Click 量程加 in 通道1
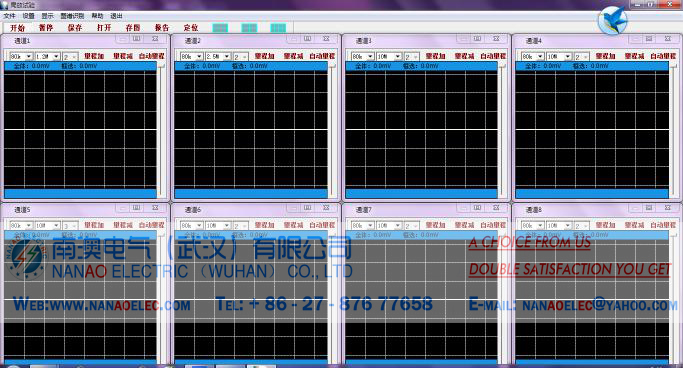Screen dimensions: 683x368 click(94, 56)
